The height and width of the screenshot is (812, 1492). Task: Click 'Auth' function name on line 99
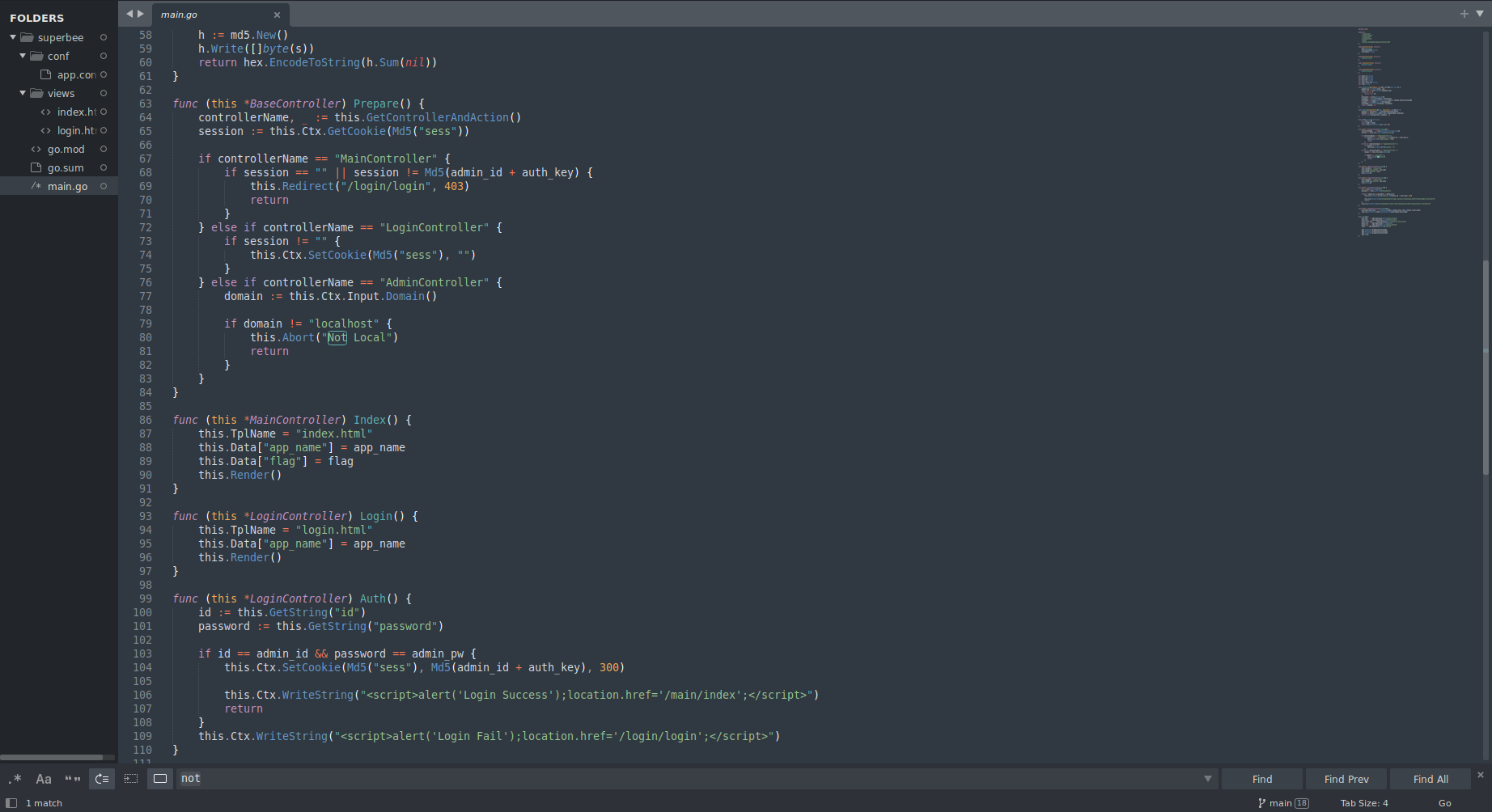point(373,598)
